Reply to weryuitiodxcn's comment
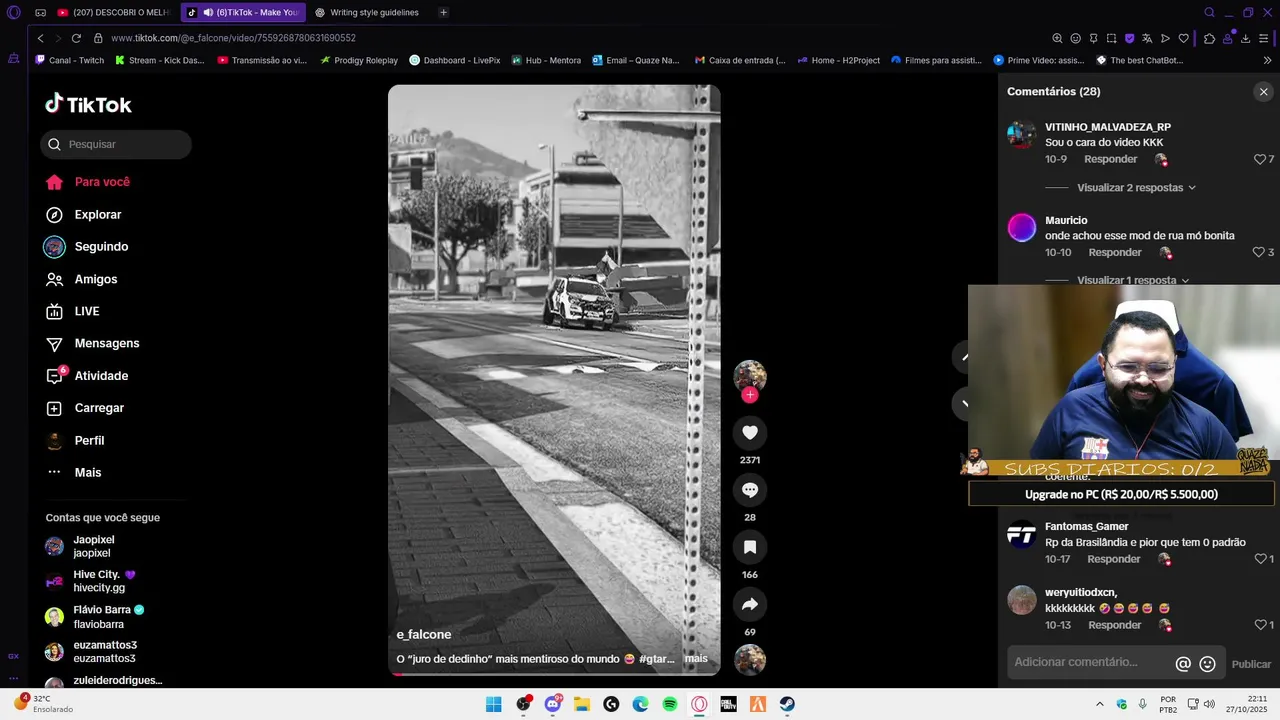The width and height of the screenshot is (1280, 720). coord(1114,625)
